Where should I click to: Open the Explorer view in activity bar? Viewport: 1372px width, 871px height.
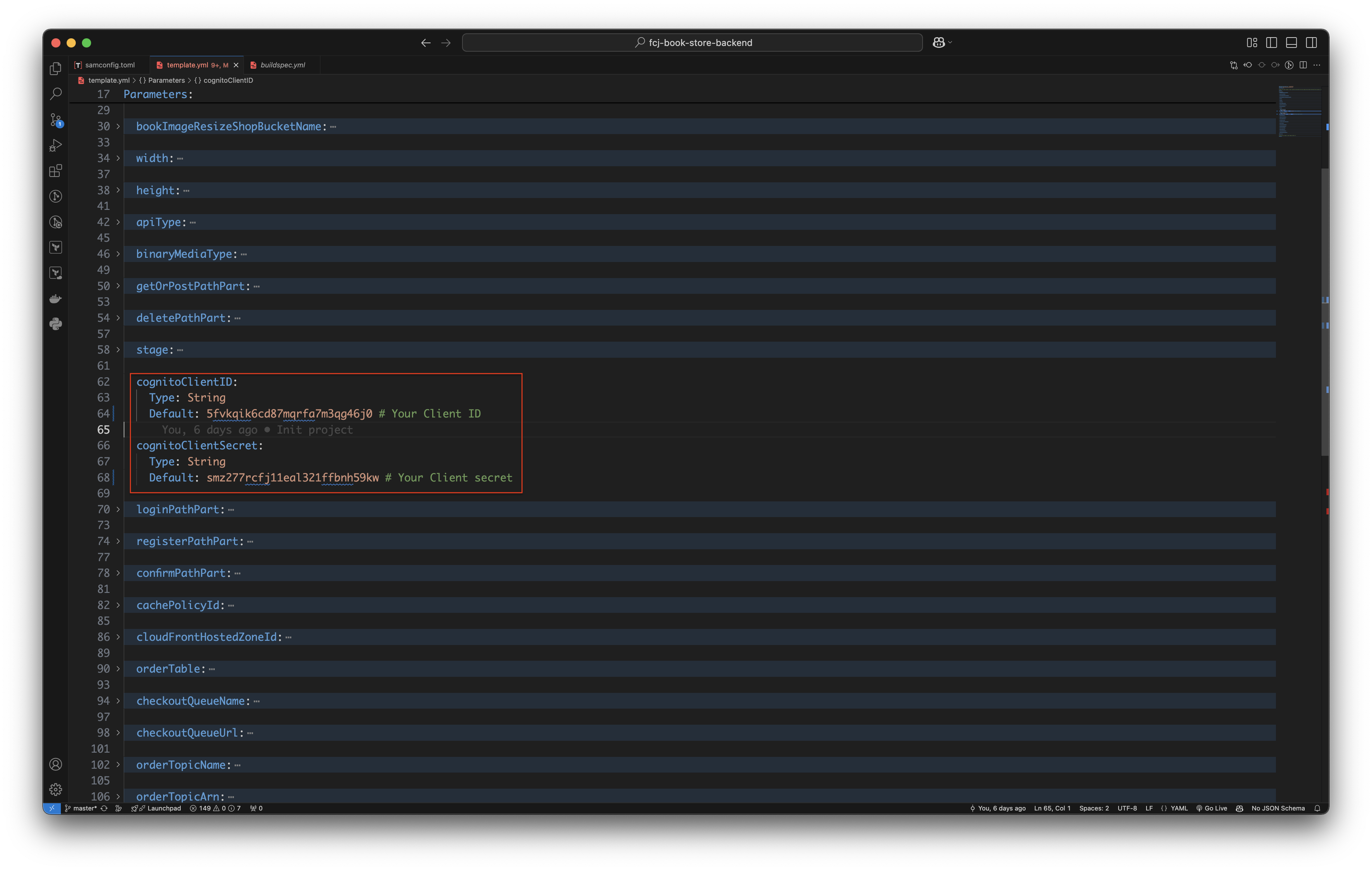click(x=55, y=69)
